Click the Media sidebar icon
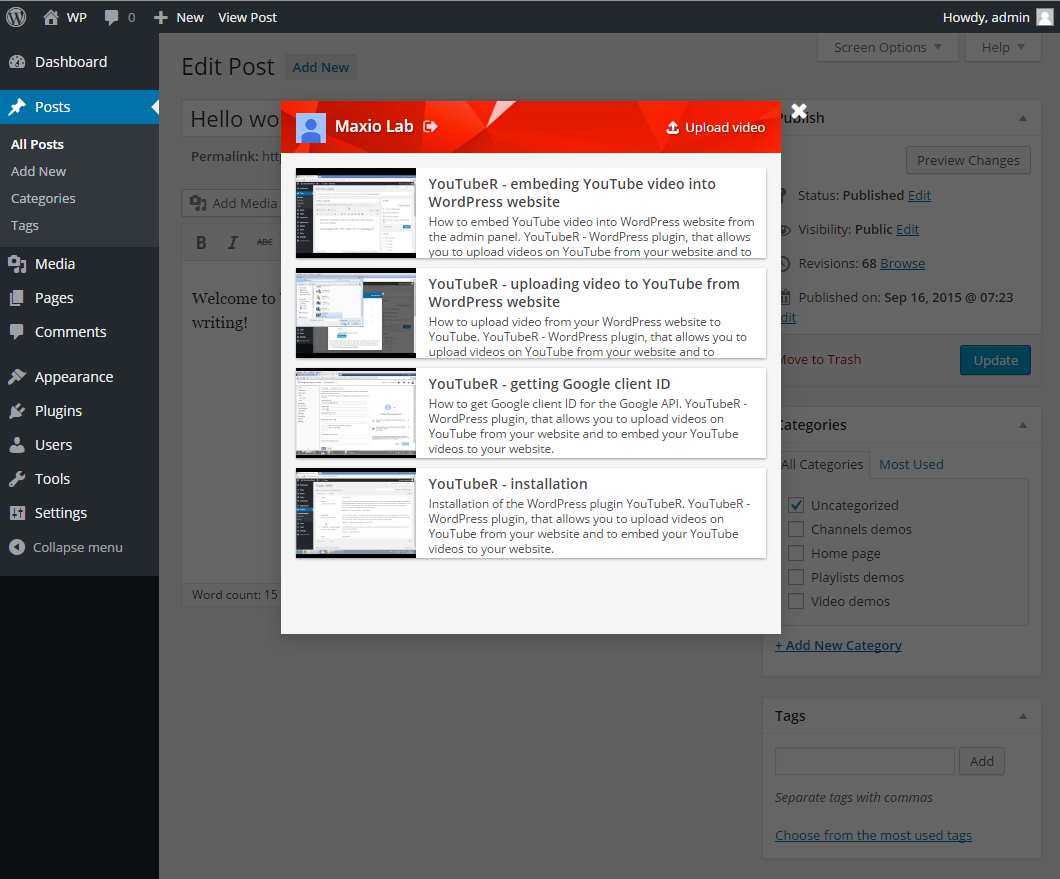Viewport: 1060px width, 879px height. (17, 264)
